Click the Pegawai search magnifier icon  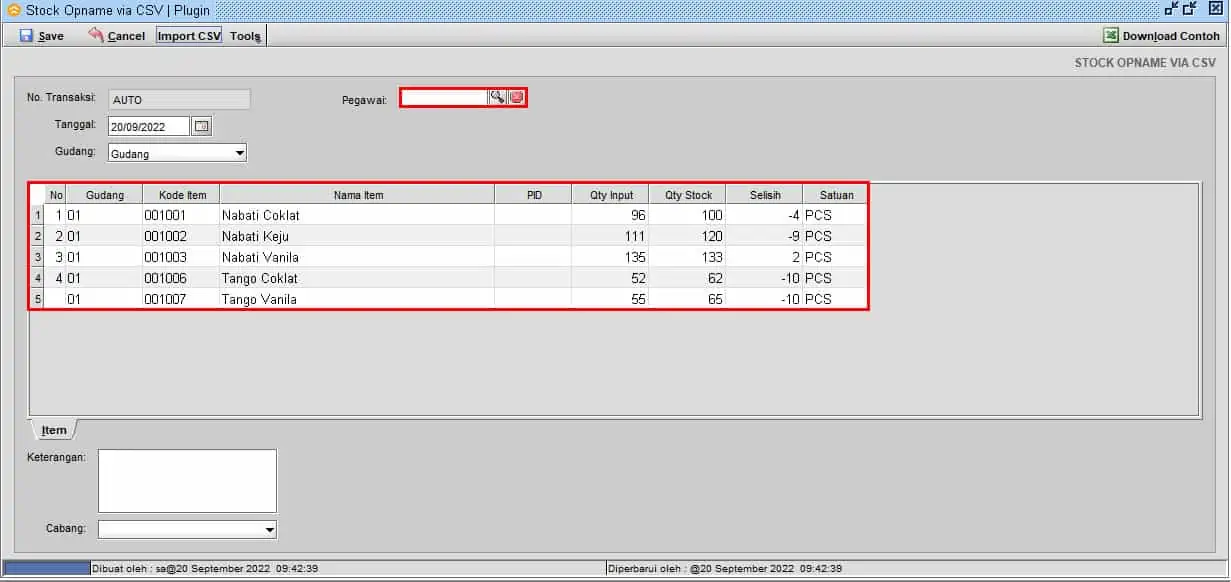pyautogui.click(x=497, y=97)
